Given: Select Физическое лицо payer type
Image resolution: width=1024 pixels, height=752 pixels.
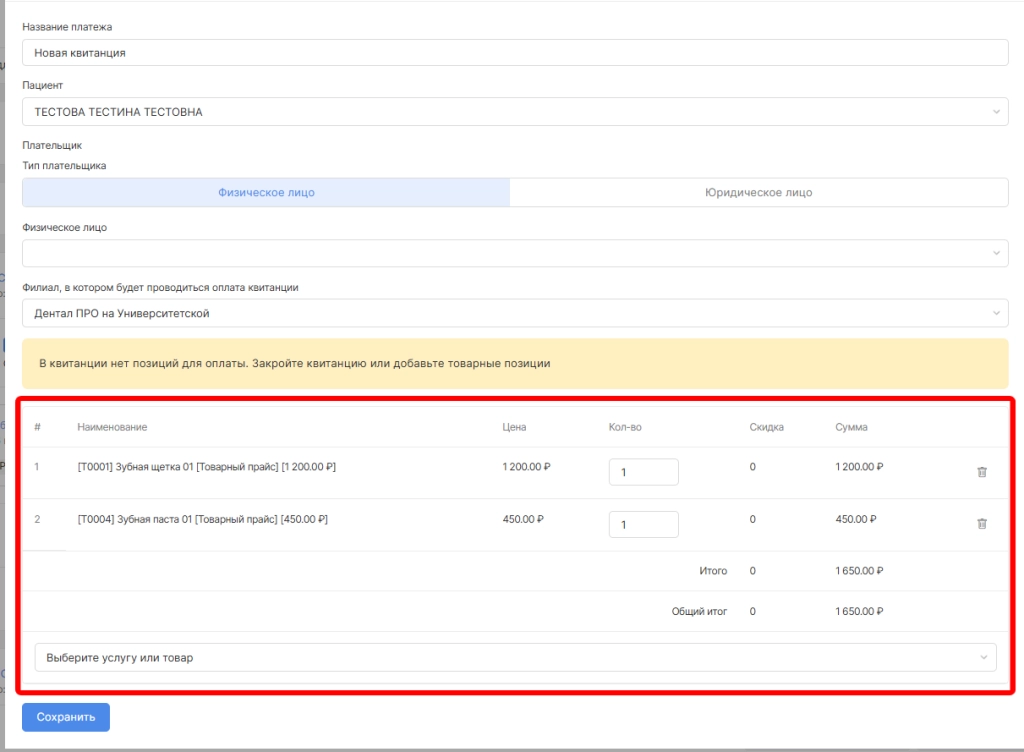Looking at the screenshot, I should [266, 192].
